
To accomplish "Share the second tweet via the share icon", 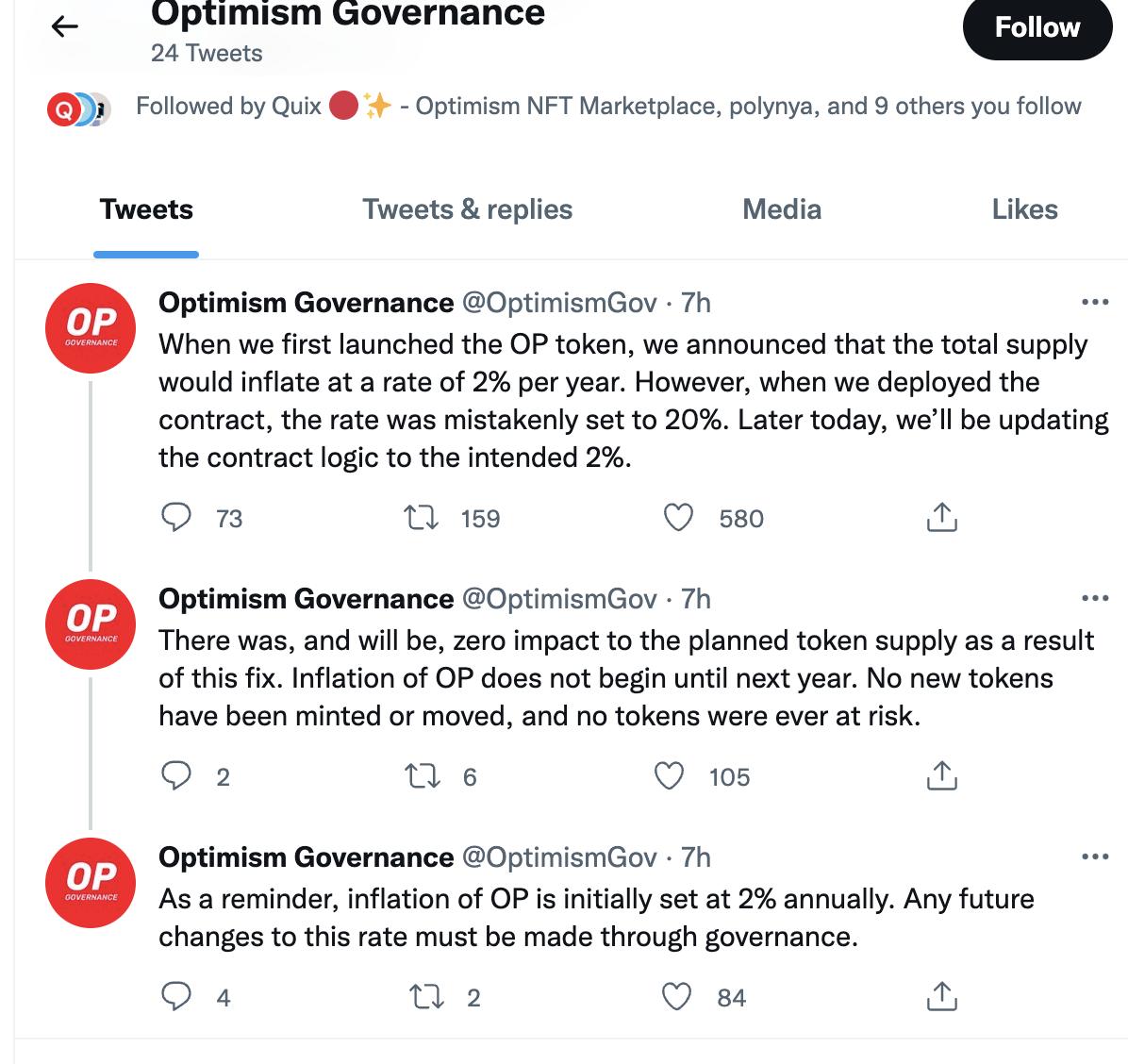I will point(942,776).
